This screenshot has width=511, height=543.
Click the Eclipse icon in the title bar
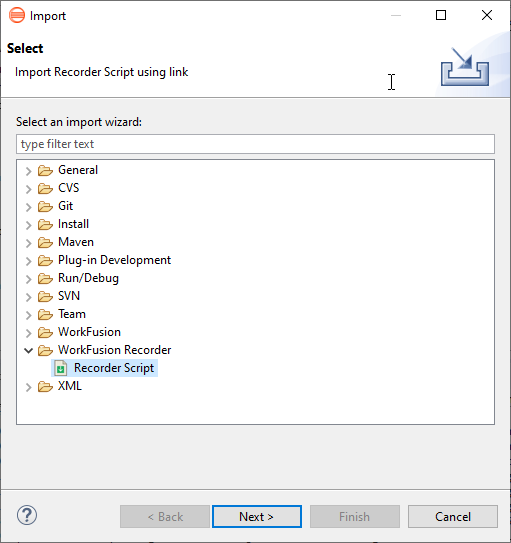pyautogui.click(x=17, y=15)
